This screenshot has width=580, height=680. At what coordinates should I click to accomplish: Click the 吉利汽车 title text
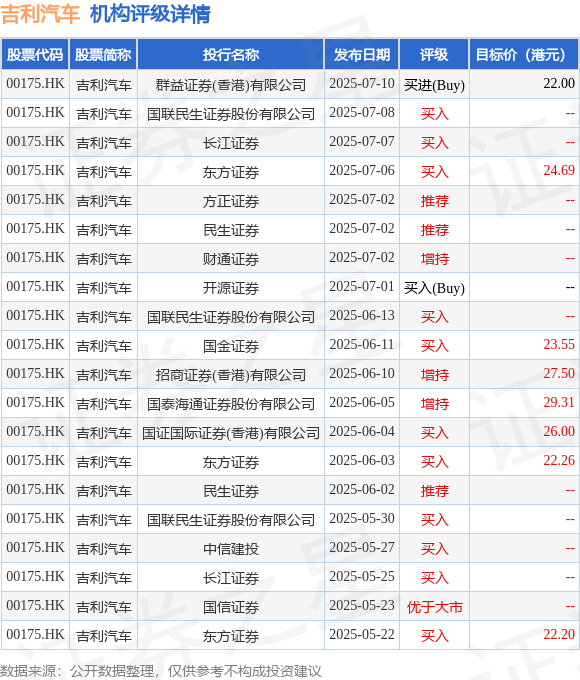40,14
